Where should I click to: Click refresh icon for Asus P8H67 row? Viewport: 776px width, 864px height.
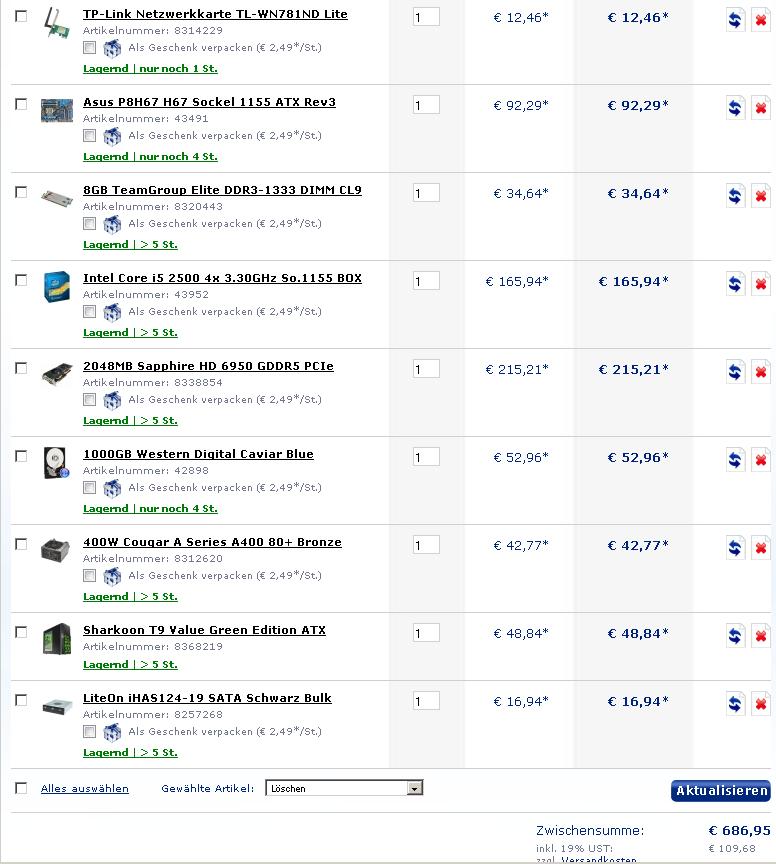(735, 108)
